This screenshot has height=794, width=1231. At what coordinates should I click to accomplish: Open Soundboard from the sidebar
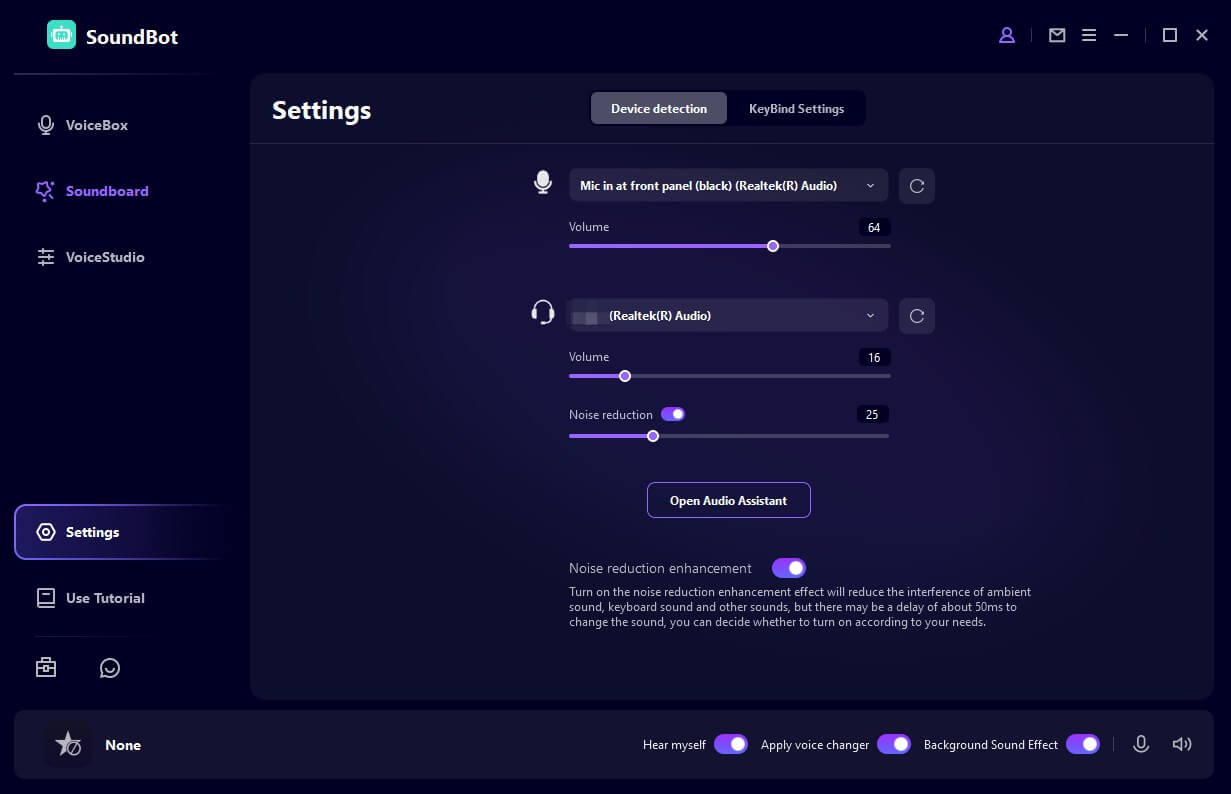click(x=106, y=191)
